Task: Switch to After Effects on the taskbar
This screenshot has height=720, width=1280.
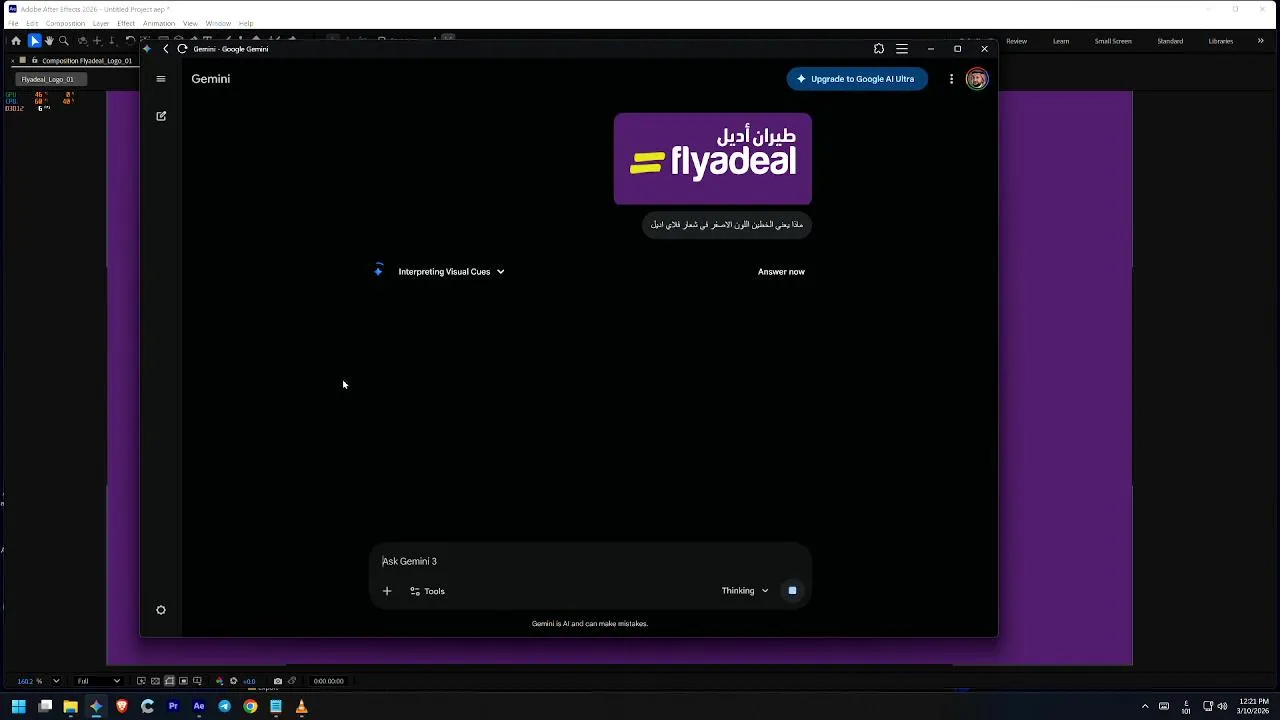Action: coord(199,706)
